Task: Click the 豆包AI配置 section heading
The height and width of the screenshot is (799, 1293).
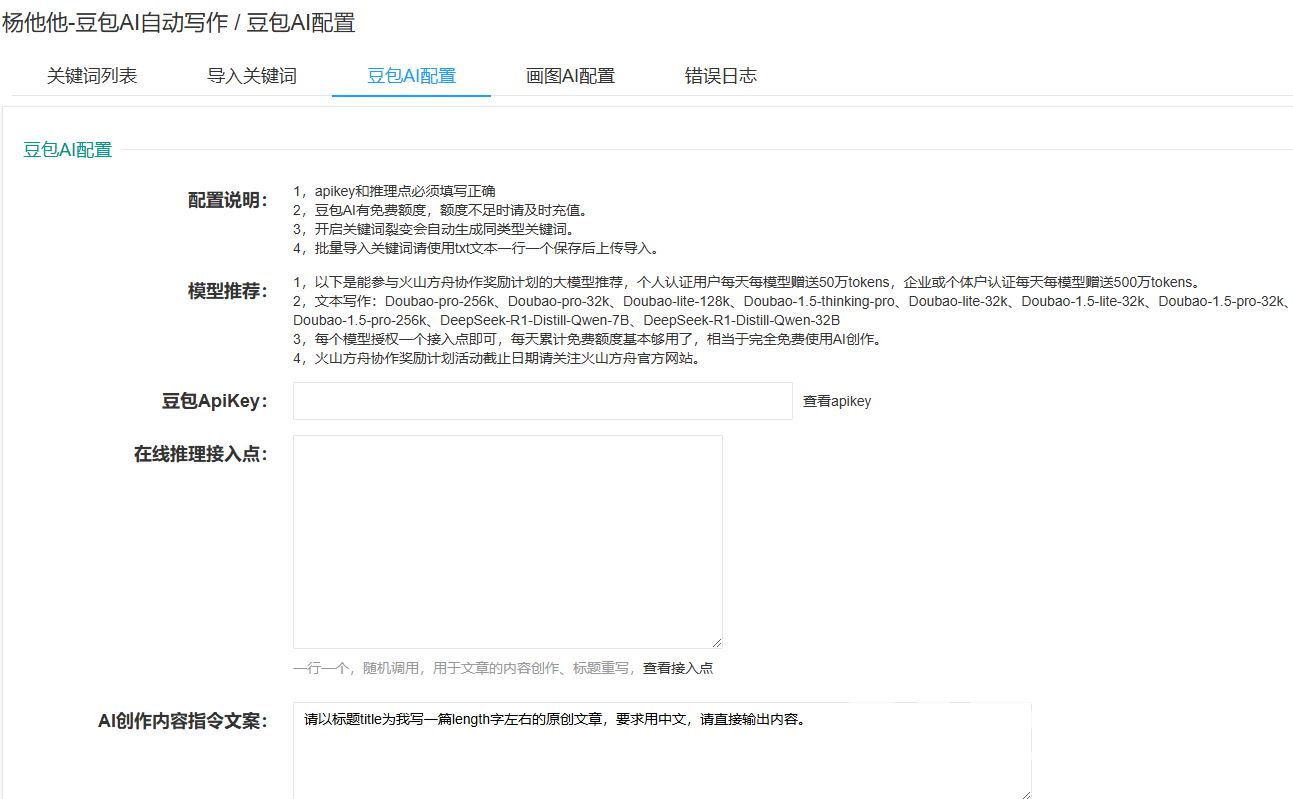Action: [x=68, y=150]
